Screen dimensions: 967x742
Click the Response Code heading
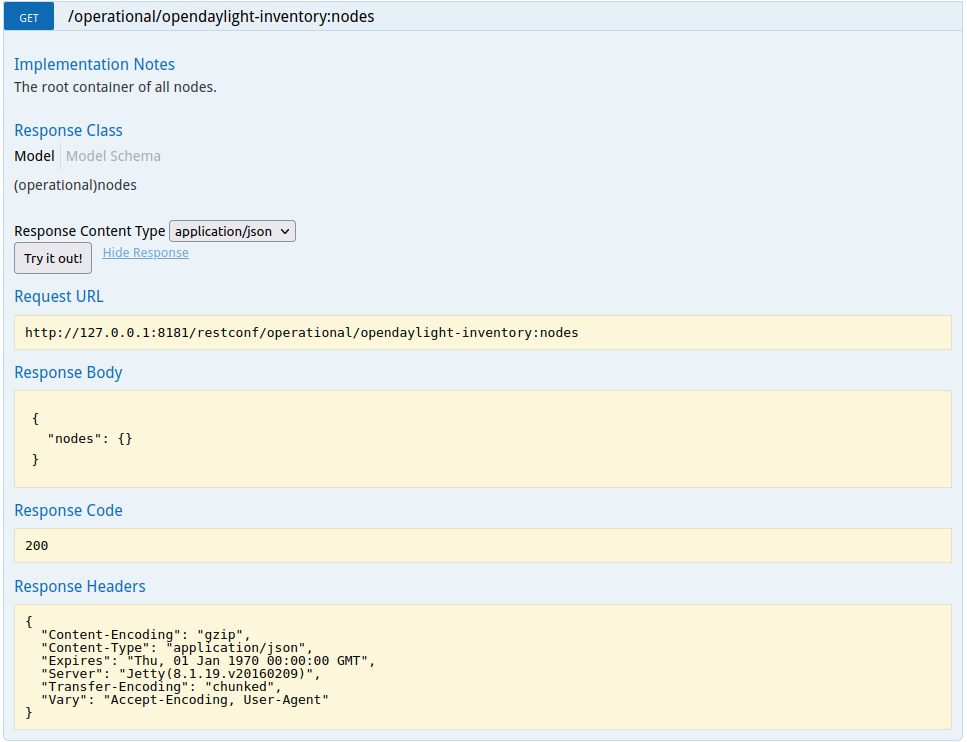pos(68,510)
